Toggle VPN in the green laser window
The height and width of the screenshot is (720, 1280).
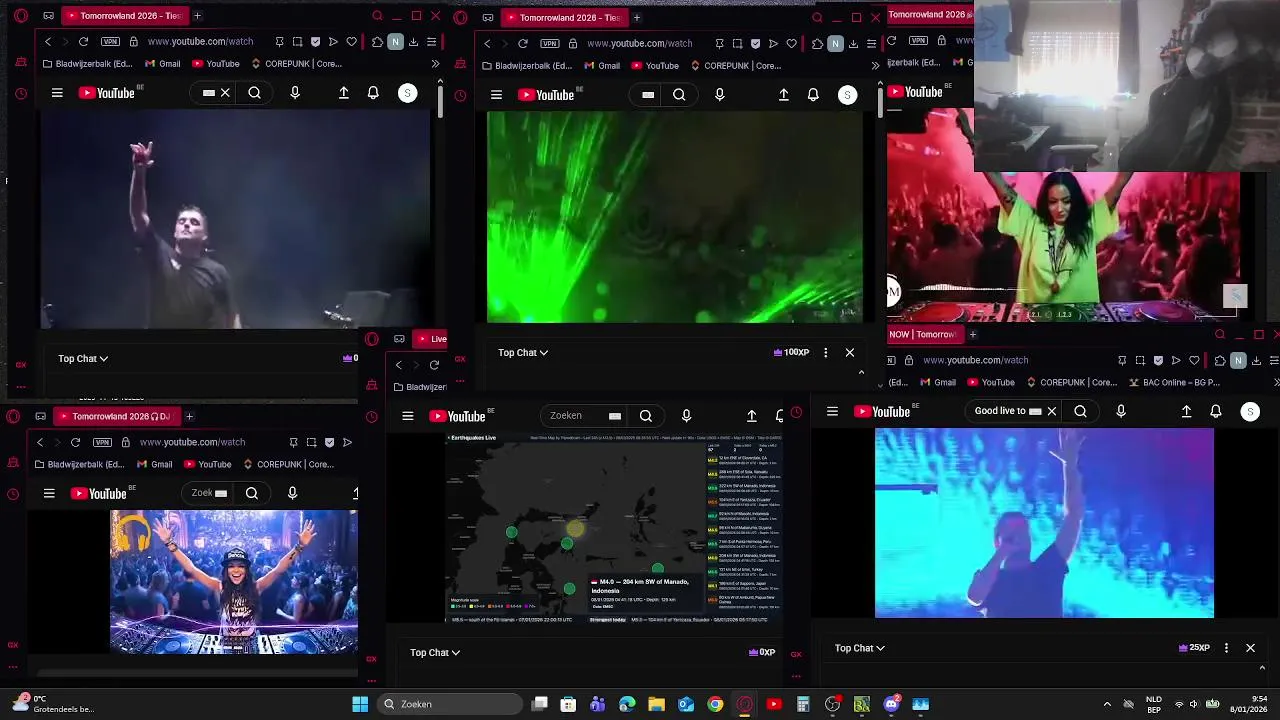(550, 43)
